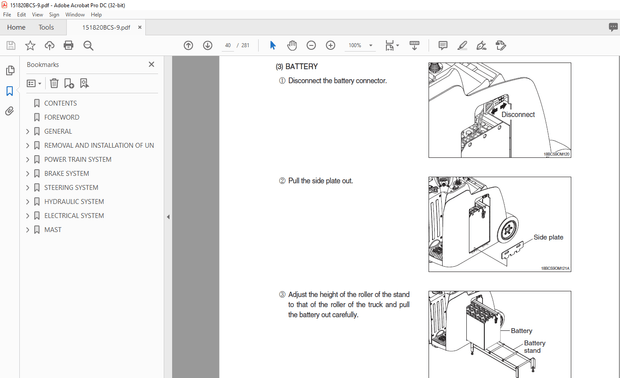Click the page number field showing 40
The width and height of the screenshot is (620, 378).
click(228, 45)
